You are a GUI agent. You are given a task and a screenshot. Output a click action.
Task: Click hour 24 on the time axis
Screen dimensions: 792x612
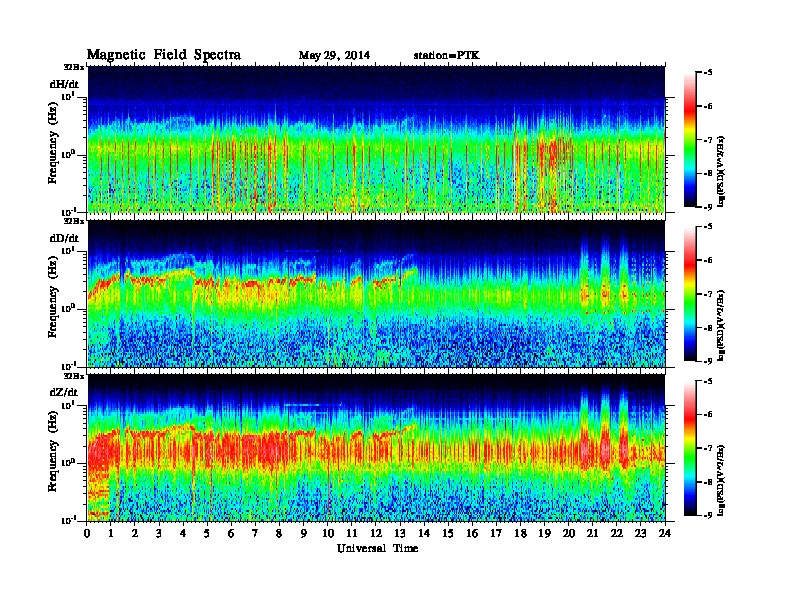[665, 533]
